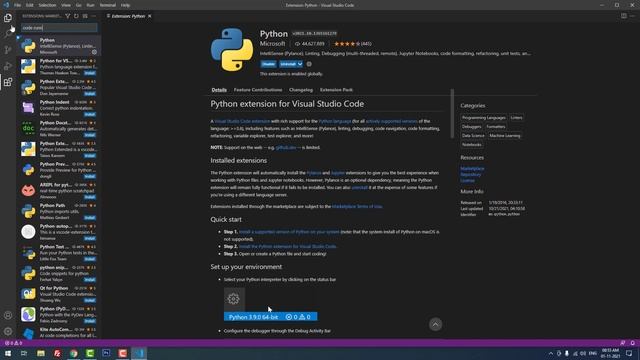Open the Uninstall button dropdown arrow
This screenshot has height=360, width=640.
tap(300, 64)
